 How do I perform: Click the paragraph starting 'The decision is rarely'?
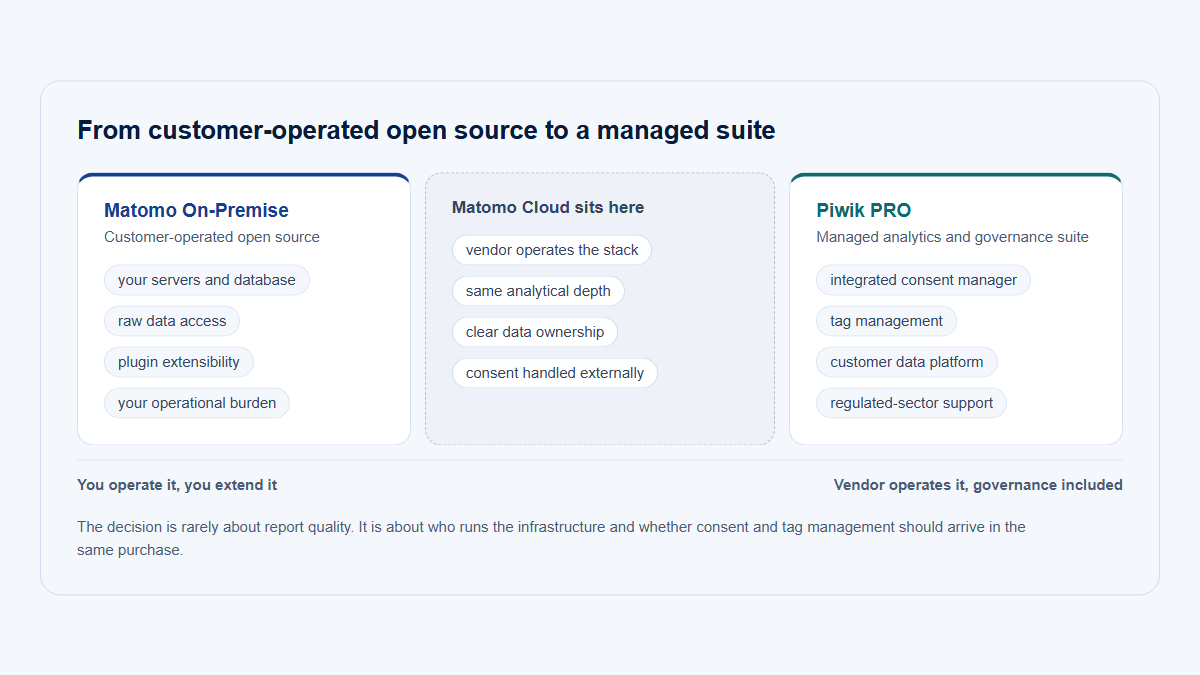pyautogui.click(x=551, y=538)
